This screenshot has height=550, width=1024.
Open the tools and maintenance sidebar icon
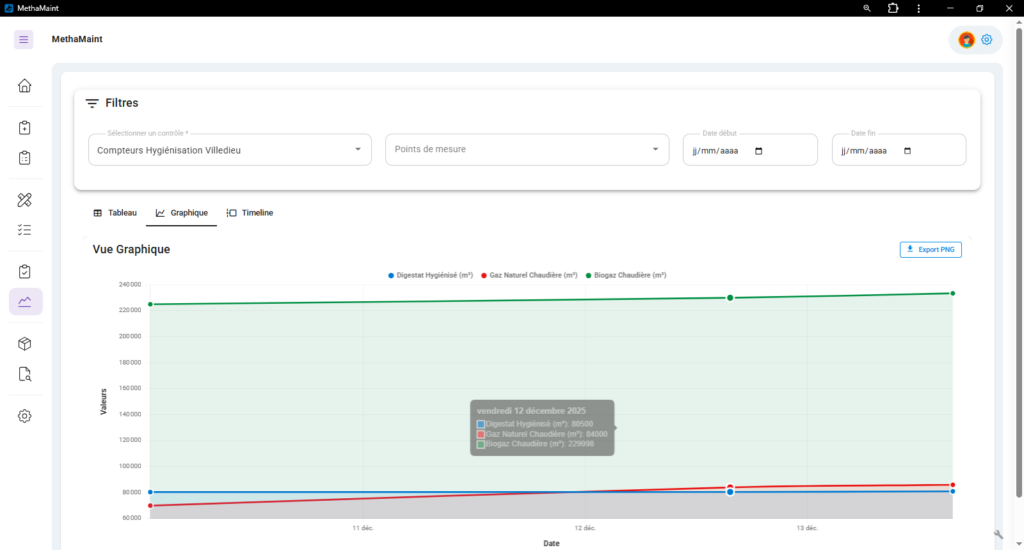point(25,200)
